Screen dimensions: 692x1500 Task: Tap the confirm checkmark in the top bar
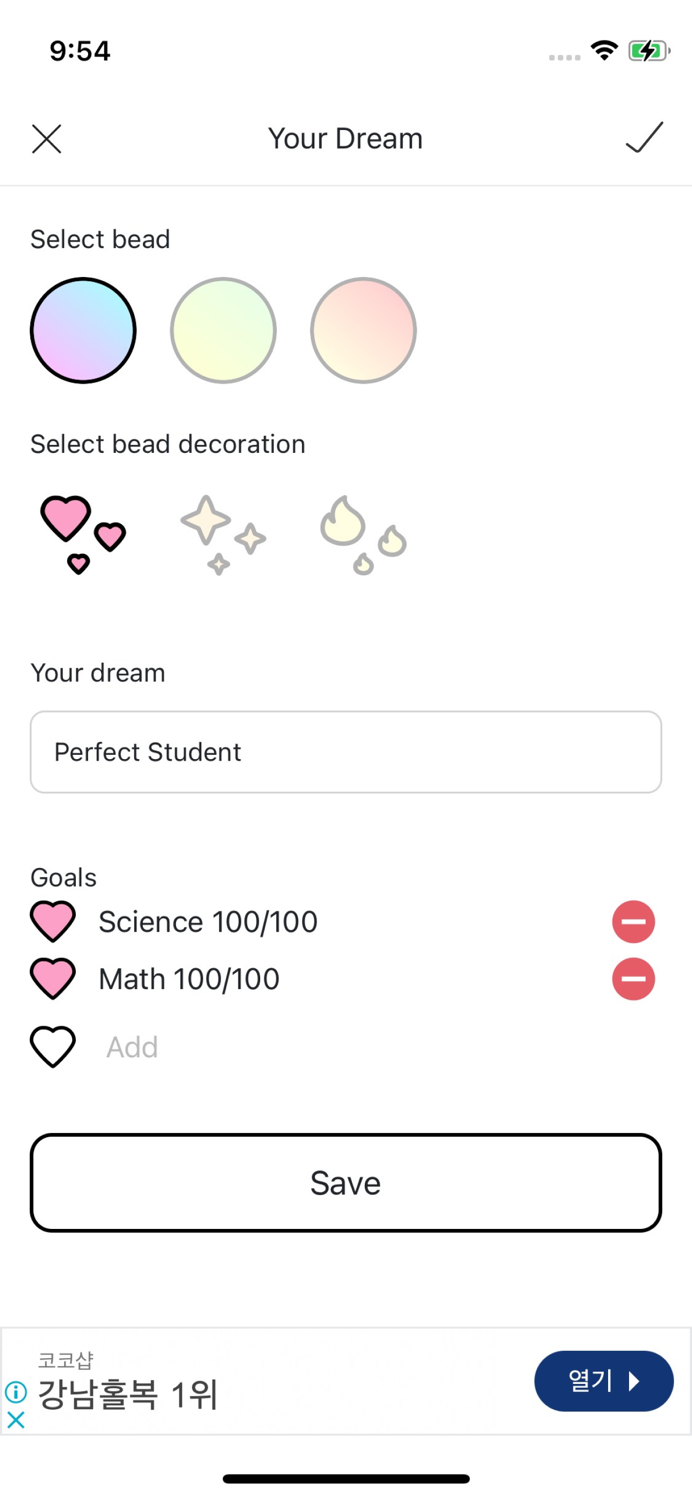644,138
